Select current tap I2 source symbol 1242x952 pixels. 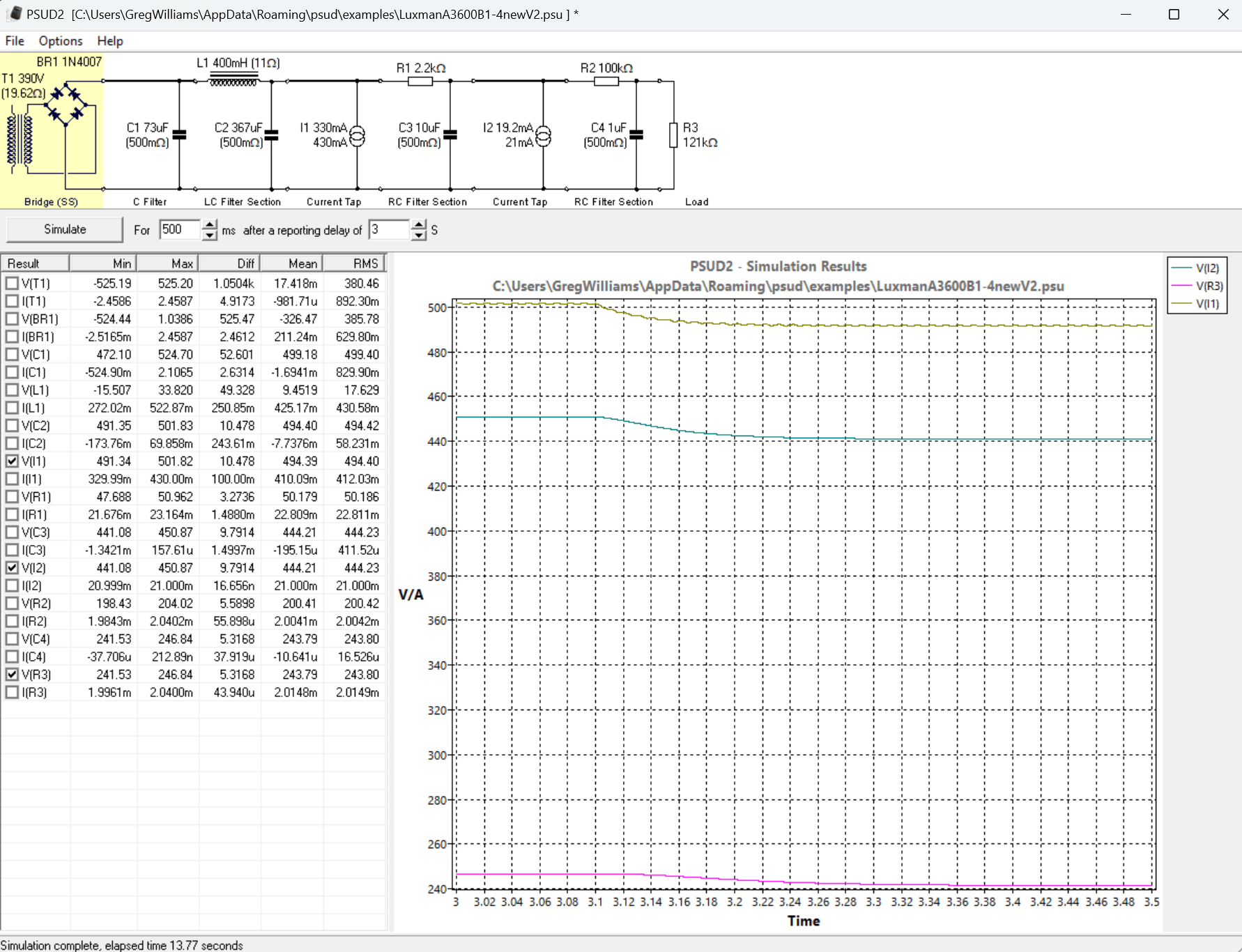click(x=543, y=135)
